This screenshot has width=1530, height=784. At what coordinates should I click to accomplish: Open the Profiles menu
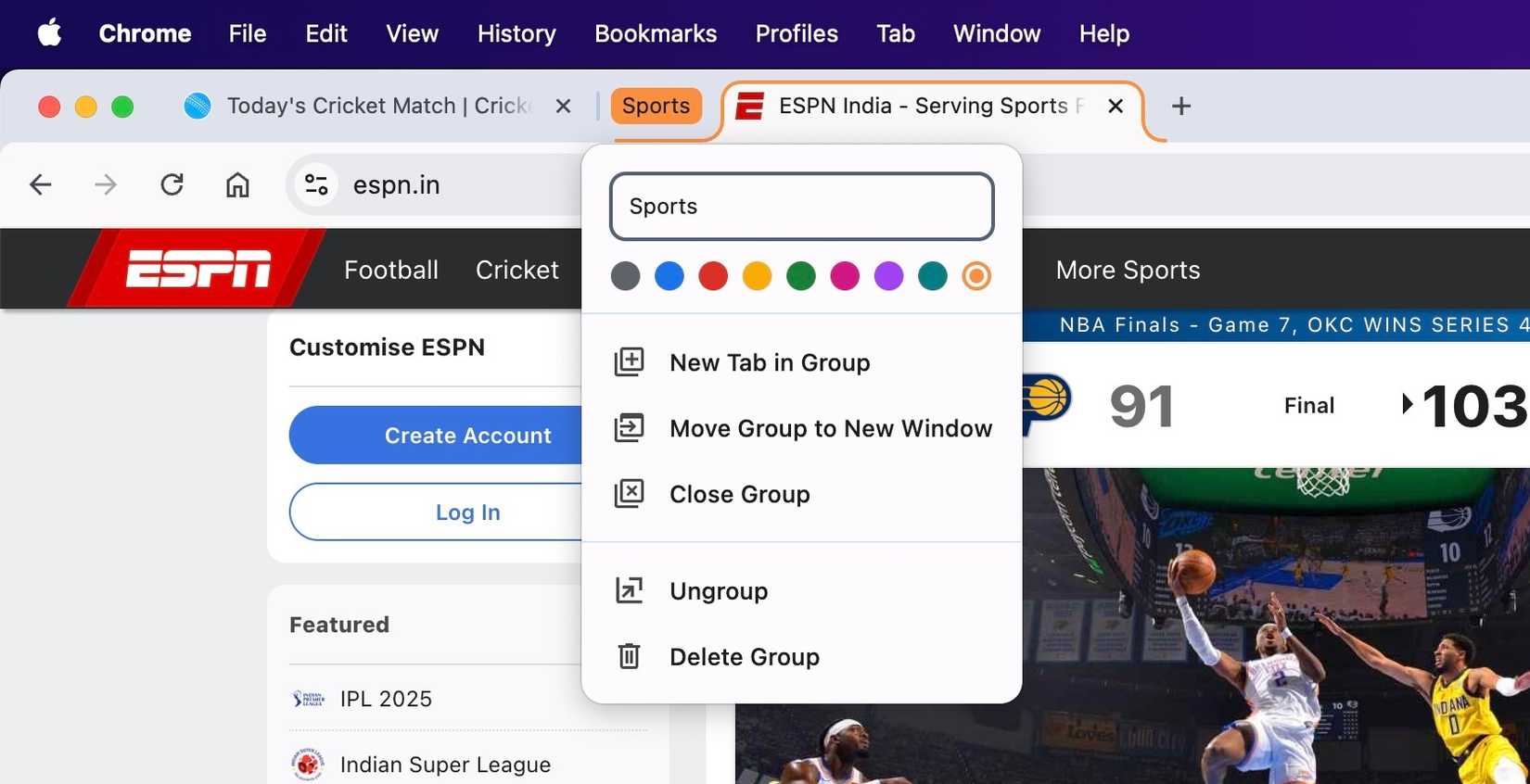797,33
